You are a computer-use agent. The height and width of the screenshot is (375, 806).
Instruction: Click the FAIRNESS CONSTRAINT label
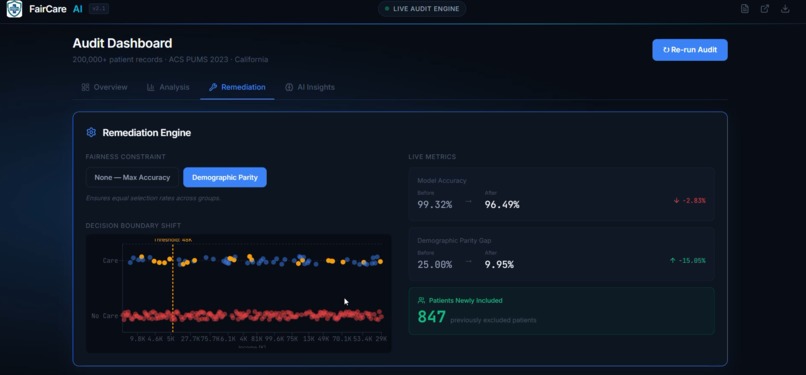[125, 157]
